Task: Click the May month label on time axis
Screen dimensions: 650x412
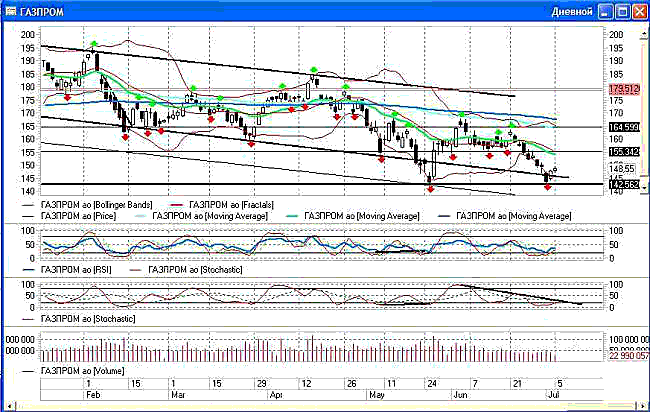Action: point(377,395)
